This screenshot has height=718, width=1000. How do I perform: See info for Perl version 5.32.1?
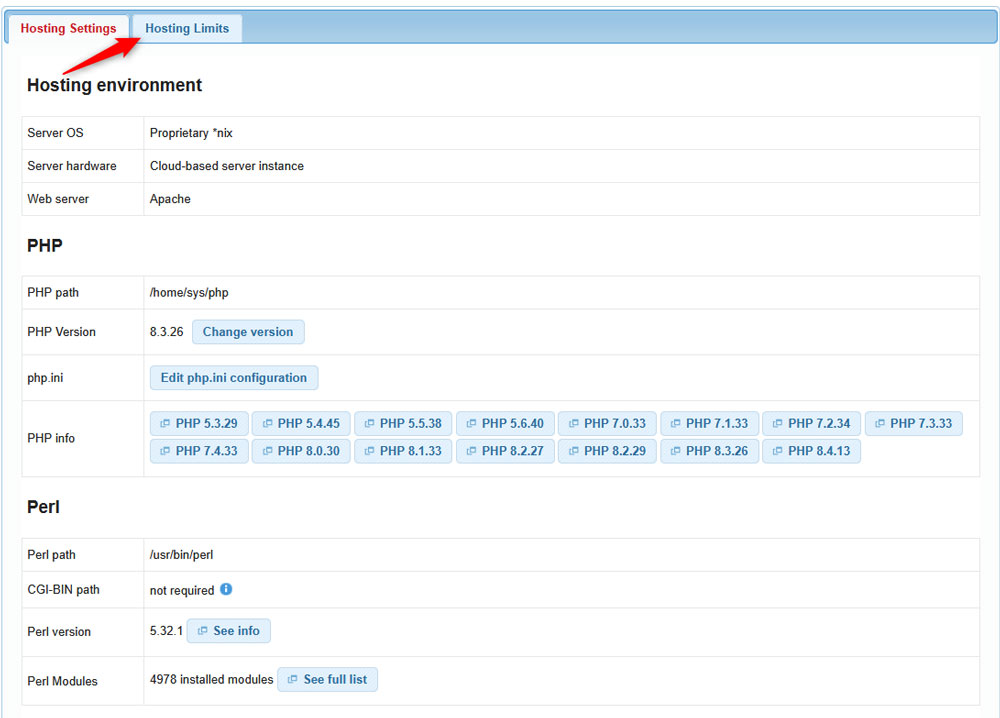click(228, 630)
